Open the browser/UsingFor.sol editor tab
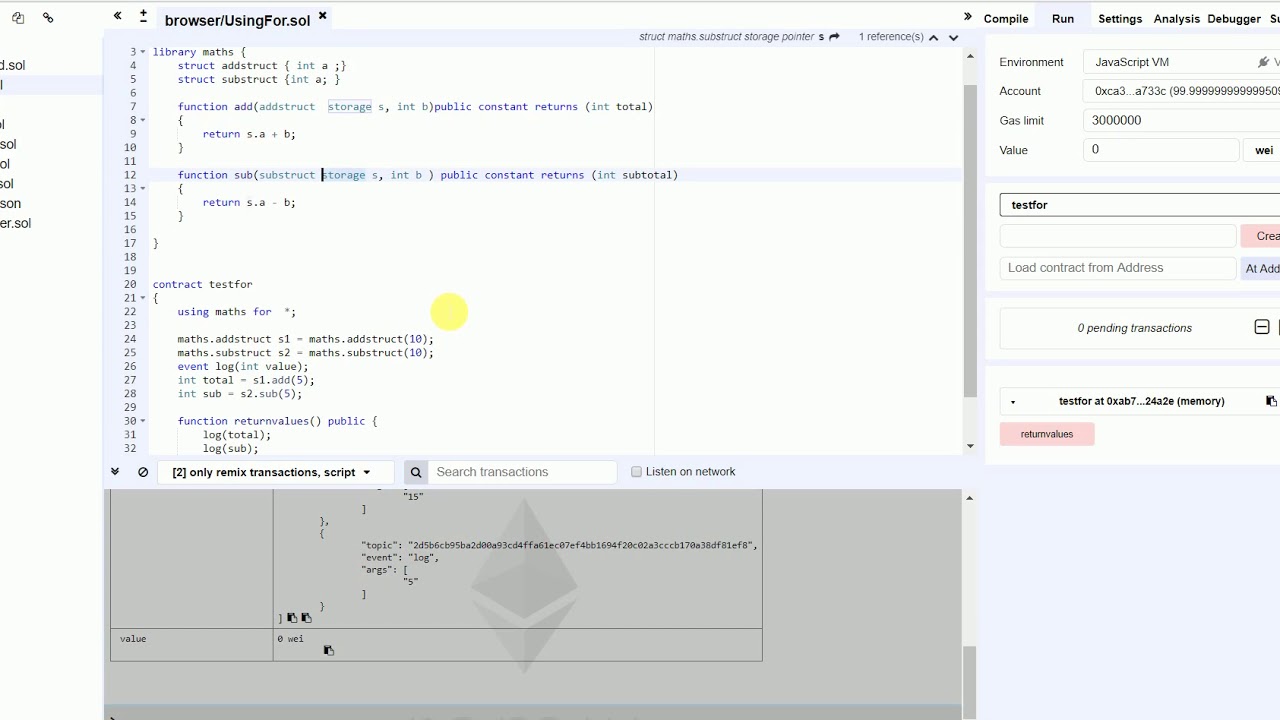Screen dimensions: 1280x720 (x=237, y=20)
